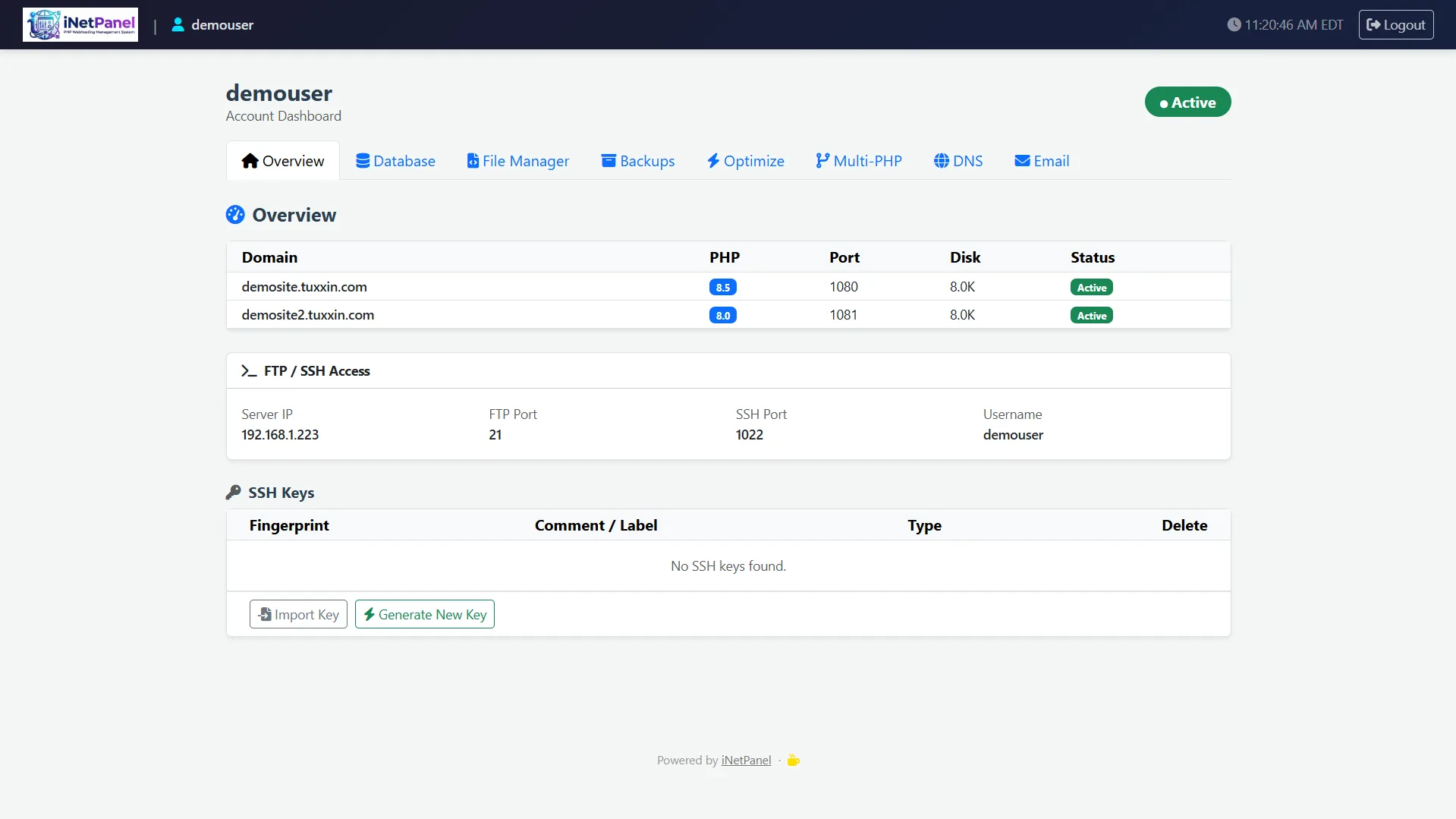
Task: Click the Multi-PHP branch icon
Action: click(822, 160)
